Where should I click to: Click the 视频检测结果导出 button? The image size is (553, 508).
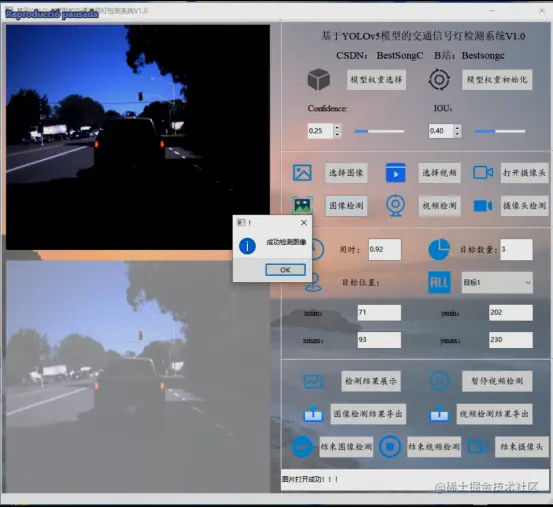[x=494, y=414]
